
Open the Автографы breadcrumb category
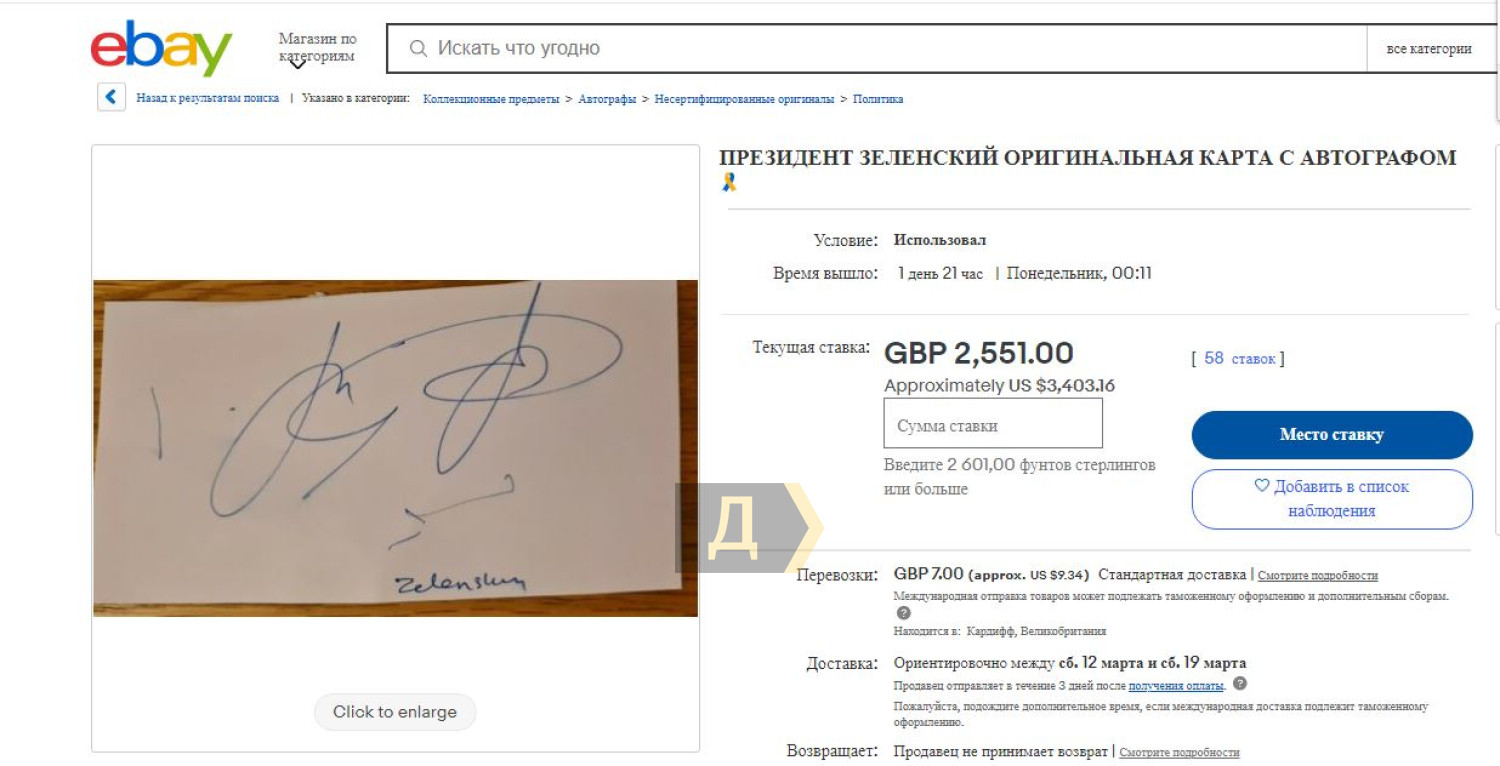607,99
